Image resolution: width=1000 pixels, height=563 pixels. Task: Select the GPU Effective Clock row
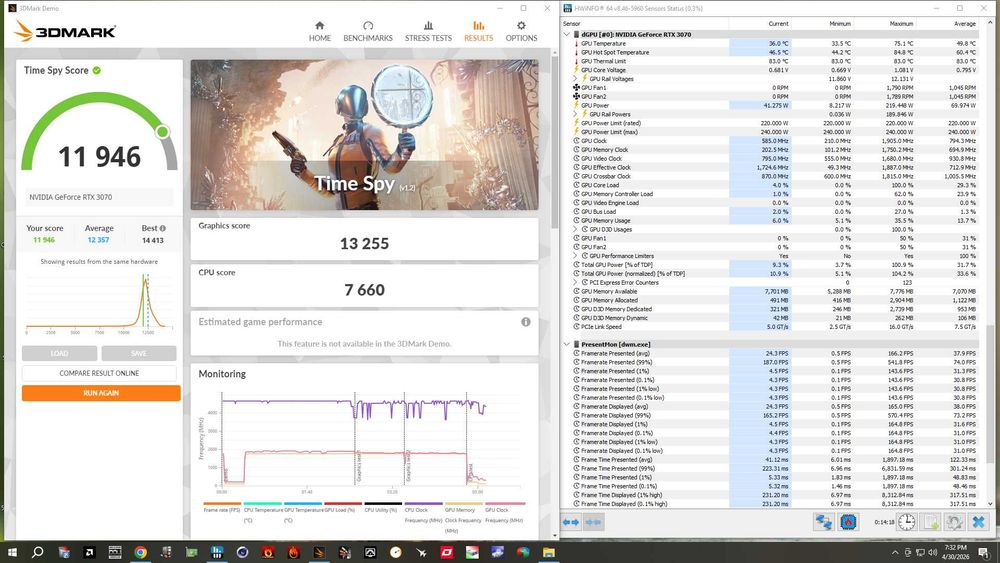click(774, 167)
